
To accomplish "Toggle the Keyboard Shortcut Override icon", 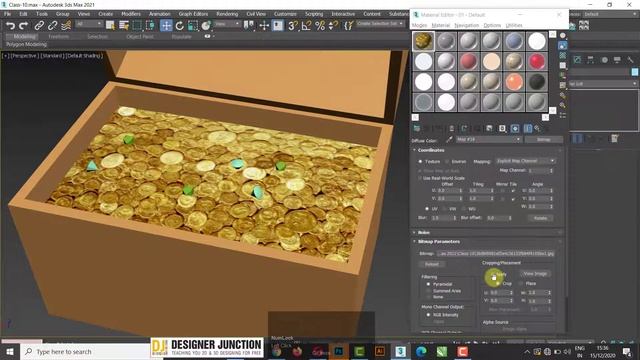I will pos(278,26).
